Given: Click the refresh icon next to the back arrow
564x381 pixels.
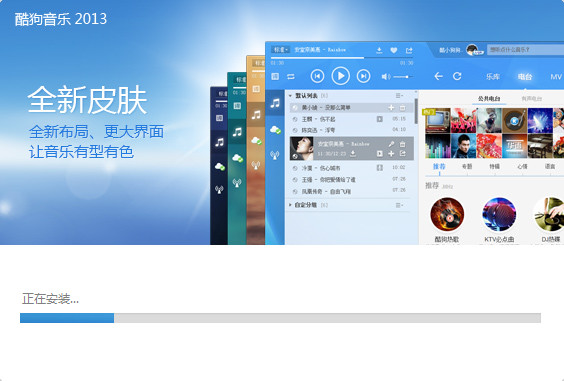Looking at the screenshot, I should (457, 76).
